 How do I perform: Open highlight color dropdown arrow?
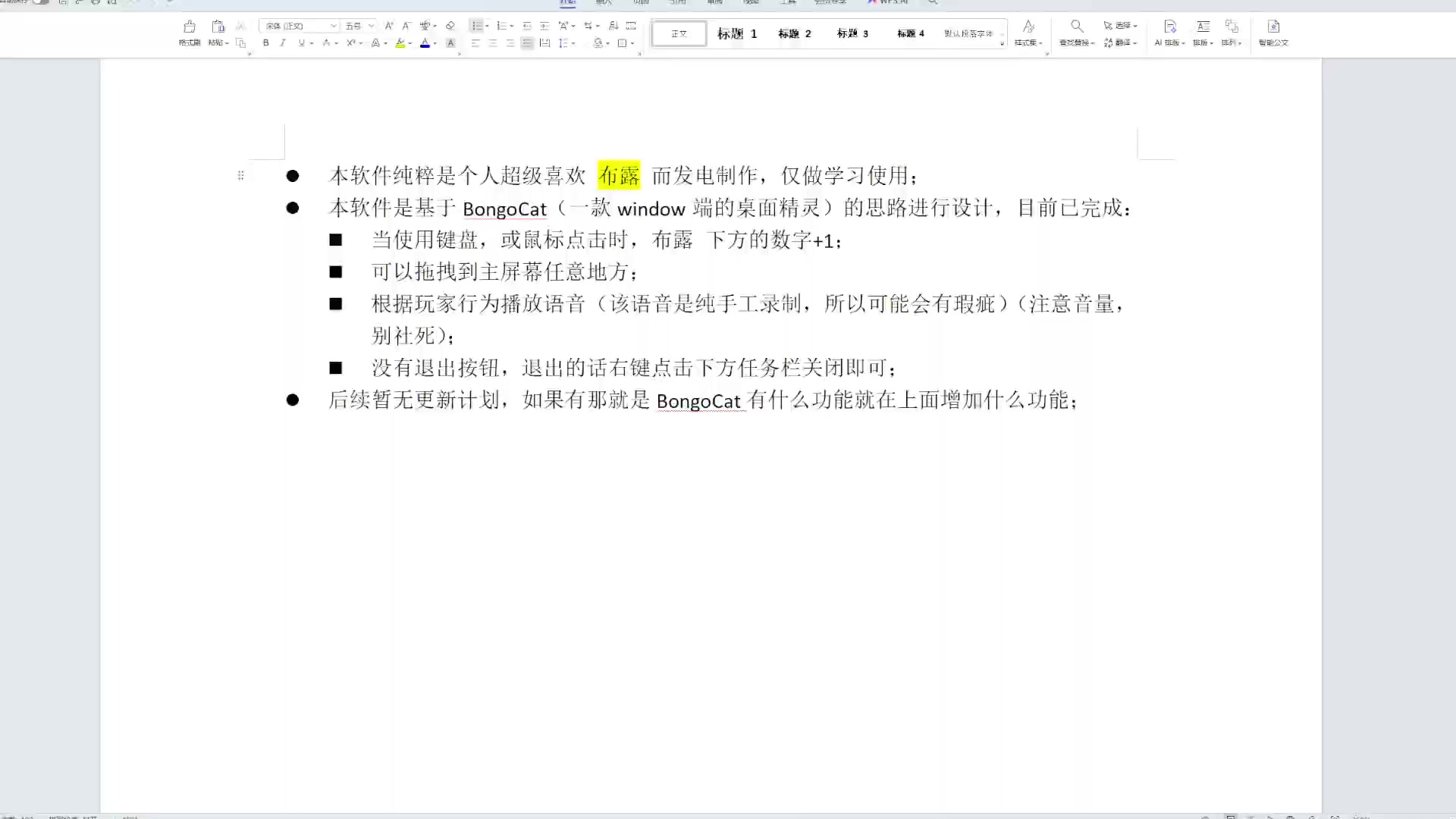[x=410, y=43]
